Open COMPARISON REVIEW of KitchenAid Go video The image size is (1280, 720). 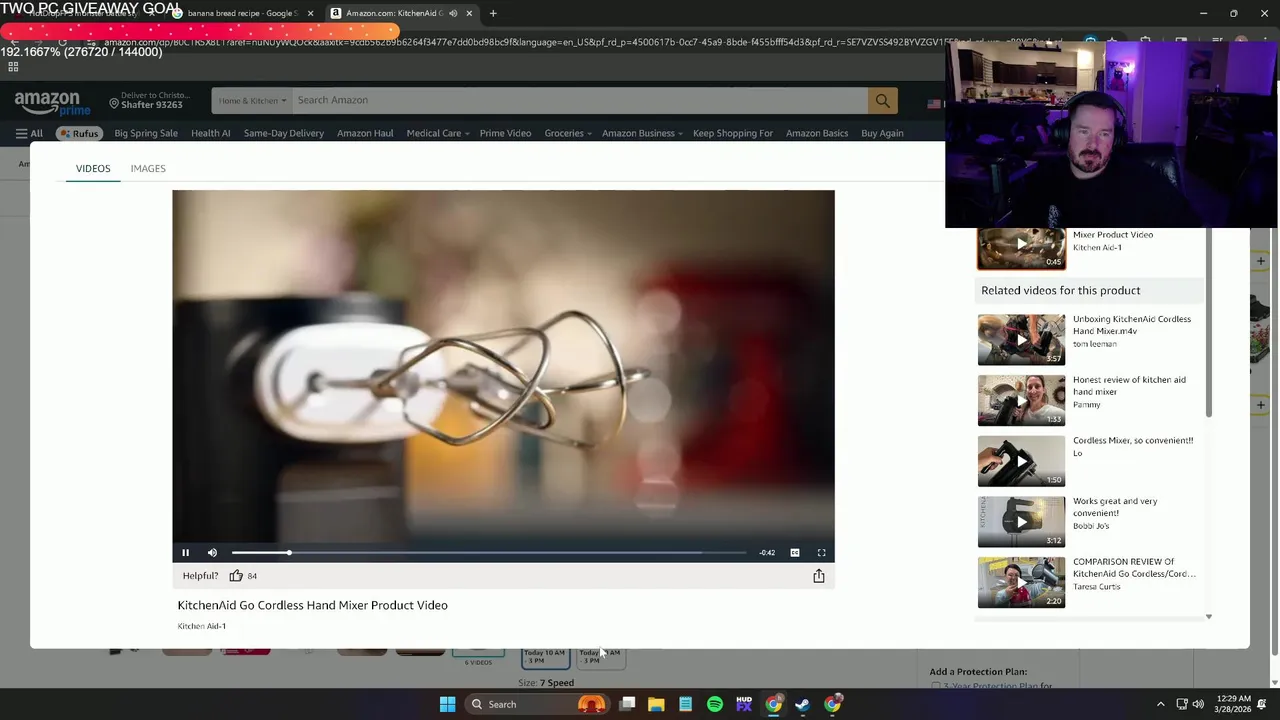[x=1021, y=582]
